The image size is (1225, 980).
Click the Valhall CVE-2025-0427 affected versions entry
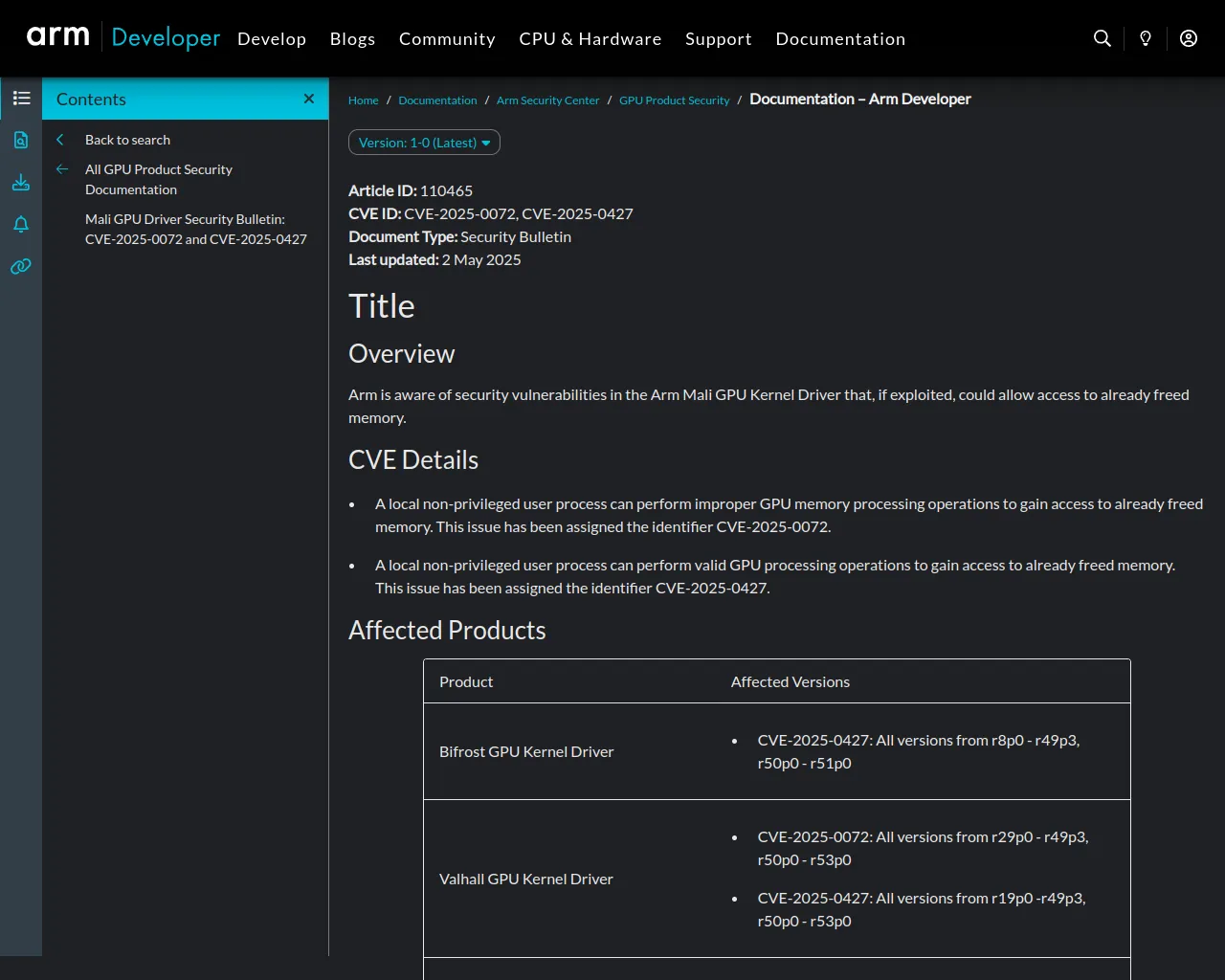click(922, 909)
